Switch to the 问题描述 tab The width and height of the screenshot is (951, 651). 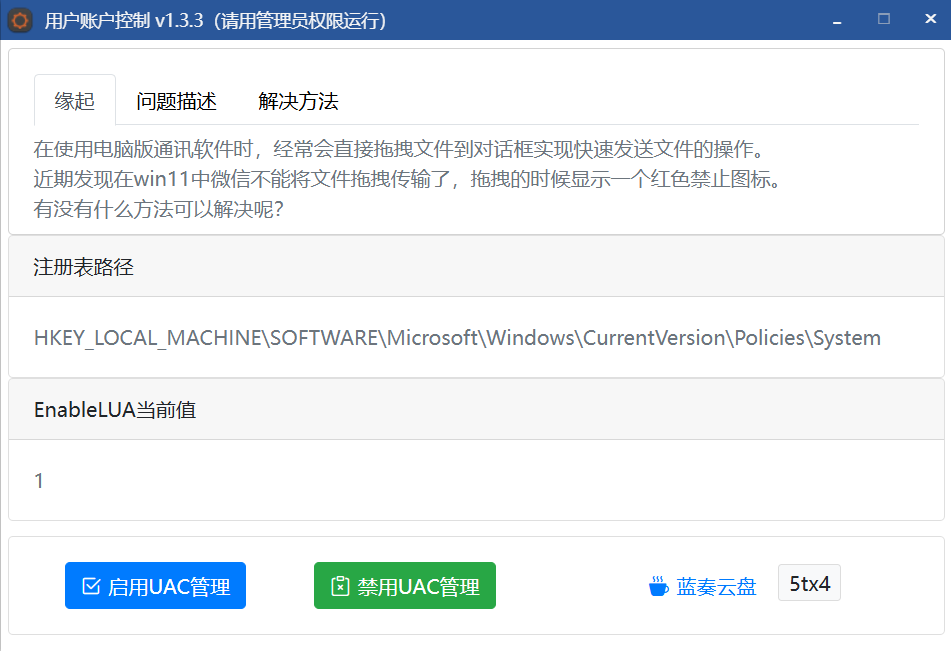[176, 101]
